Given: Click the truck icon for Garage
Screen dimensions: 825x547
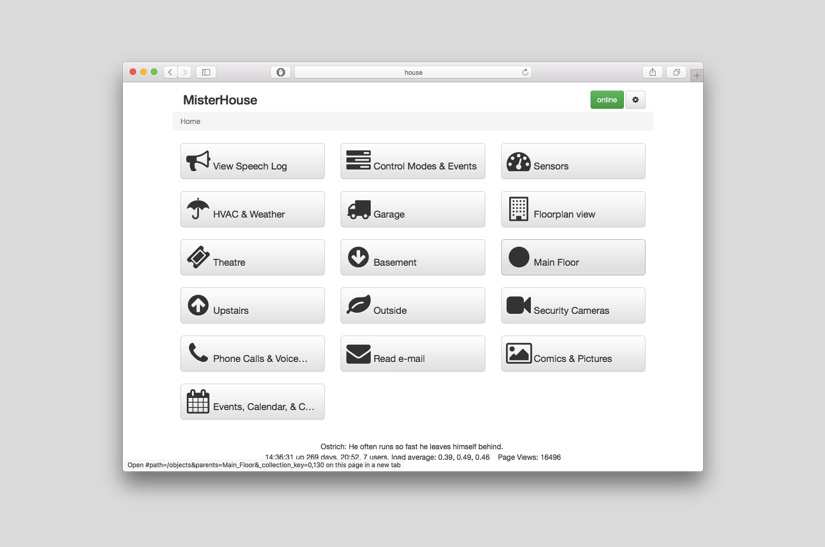Looking at the screenshot, I should pyautogui.click(x=359, y=209).
